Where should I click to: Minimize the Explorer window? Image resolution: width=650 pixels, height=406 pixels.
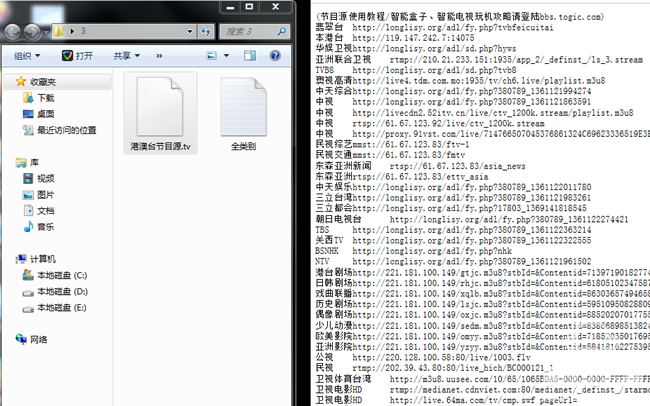pos(230,7)
